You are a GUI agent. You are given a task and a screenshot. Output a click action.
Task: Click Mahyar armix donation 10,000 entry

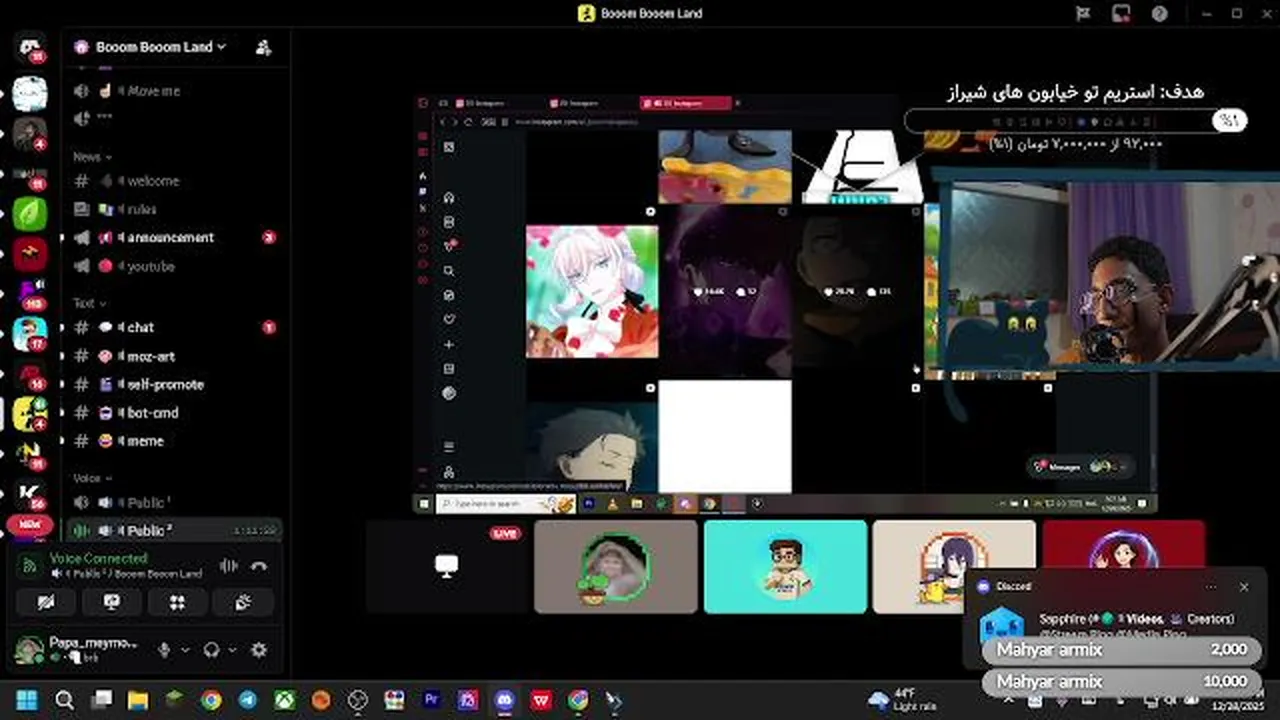(x=1121, y=682)
